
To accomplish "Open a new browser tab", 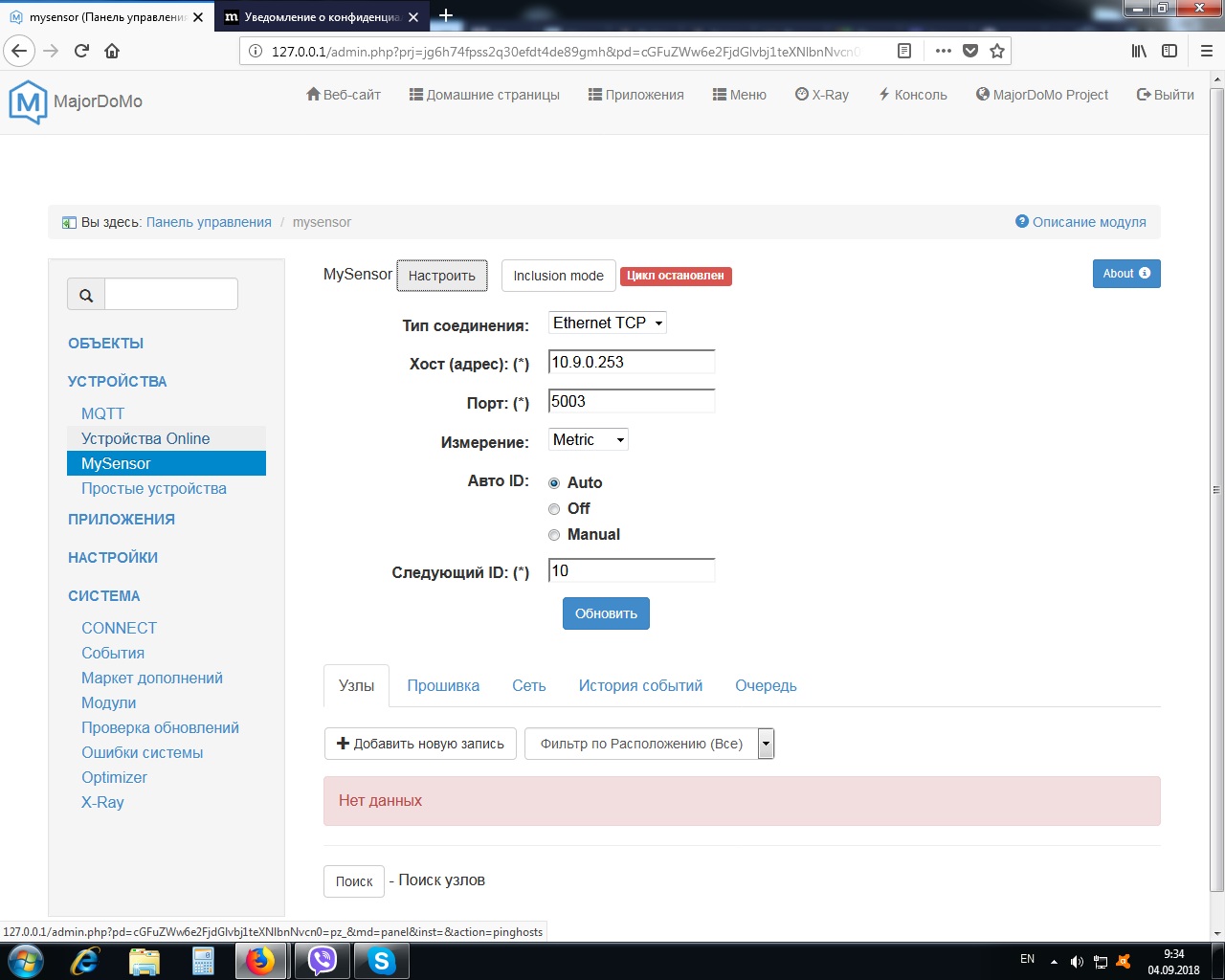I will [446, 15].
